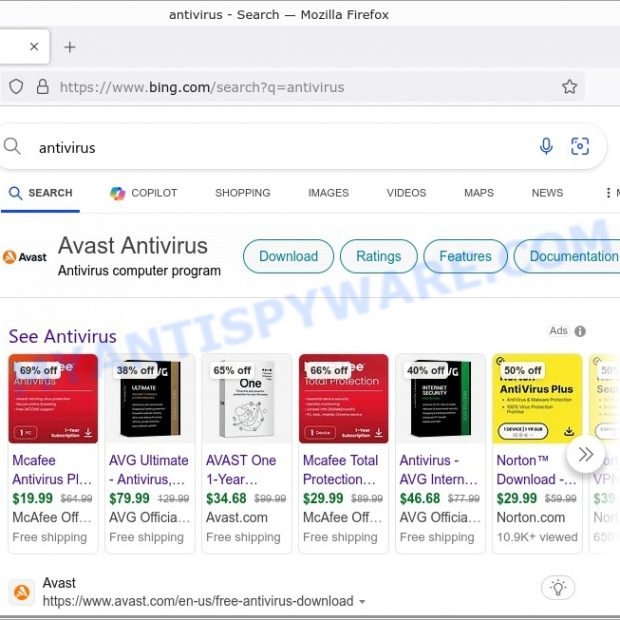Click the antivirus search input field
This screenshot has width=620, height=620.
[x=277, y=147]
